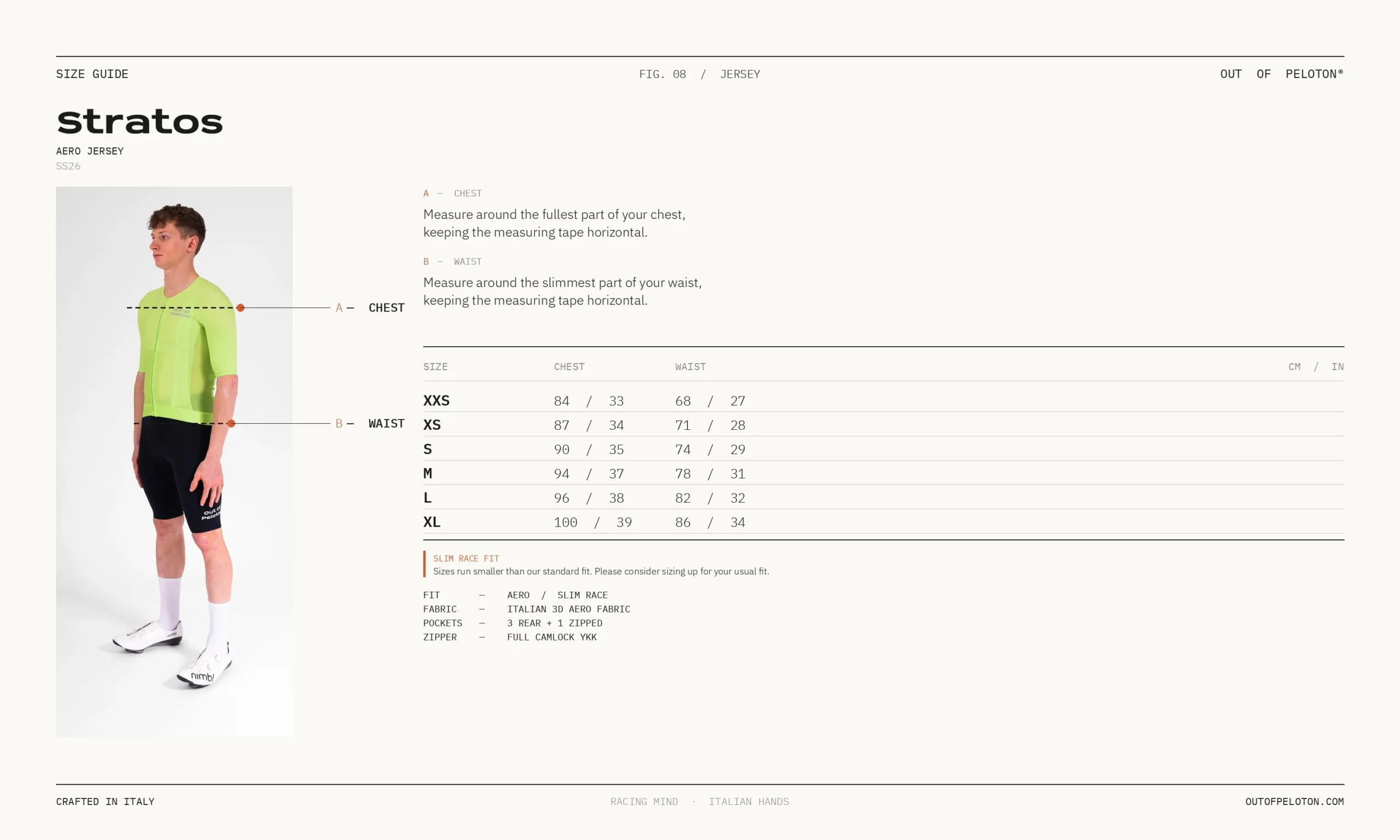1400x840 pixels.
Task: Click the S size row label
Action: (x=428, y=450)
